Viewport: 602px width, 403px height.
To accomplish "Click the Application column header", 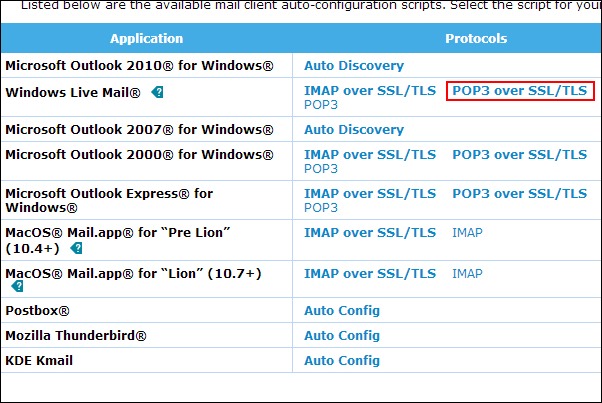I will pos(146,38).
